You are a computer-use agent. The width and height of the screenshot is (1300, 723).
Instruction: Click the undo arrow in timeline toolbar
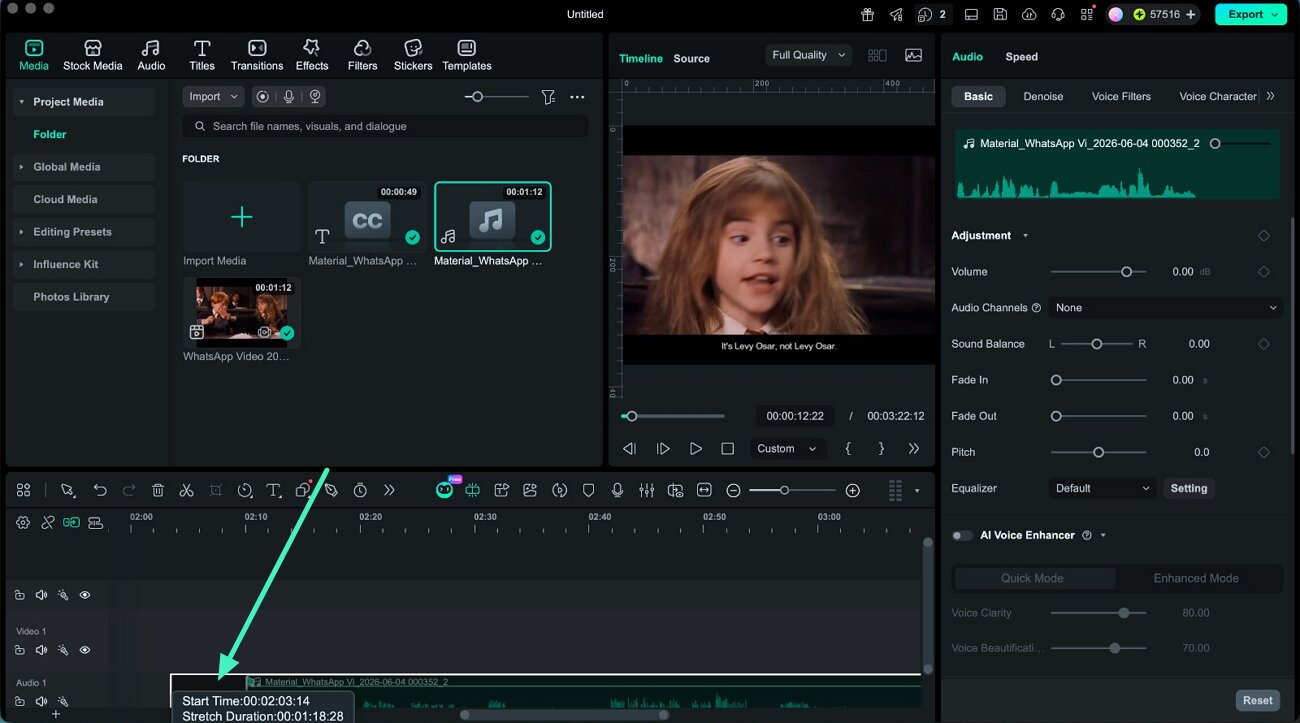[100, 490]
